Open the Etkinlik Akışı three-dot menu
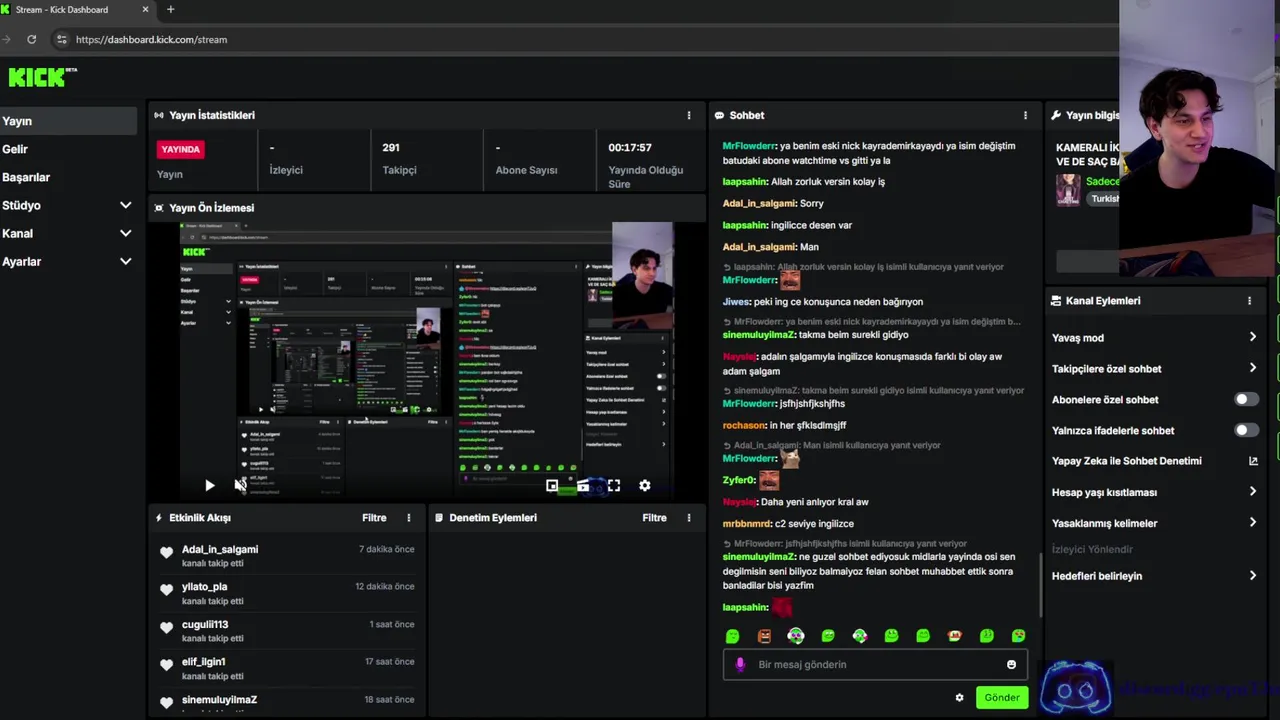Screen dimensions: 1280x720 click(408, 518)
